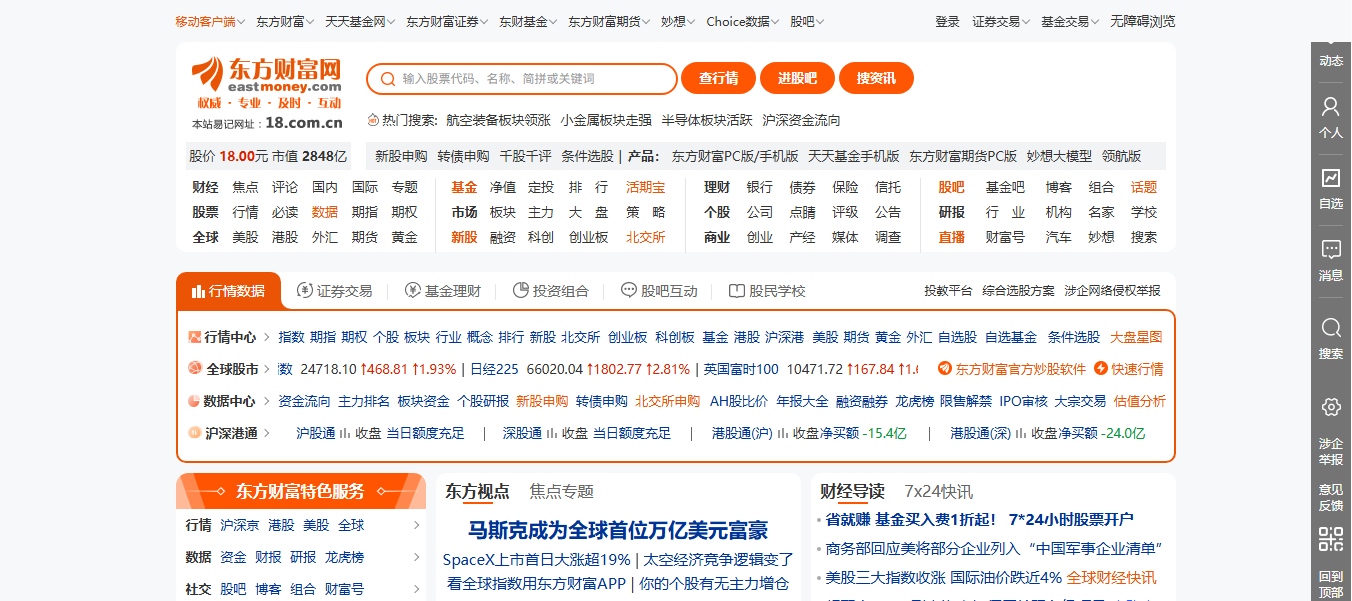The image size is (1352, 601).
Task: Click the flame icon beside 热门搜索
Action: 373,120
